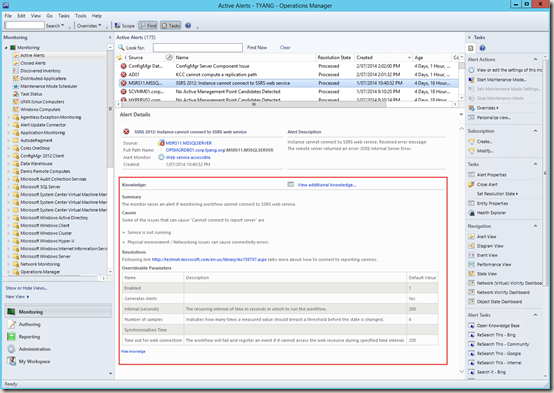
Task: Click the Look for input field
Action: [198, 47]
